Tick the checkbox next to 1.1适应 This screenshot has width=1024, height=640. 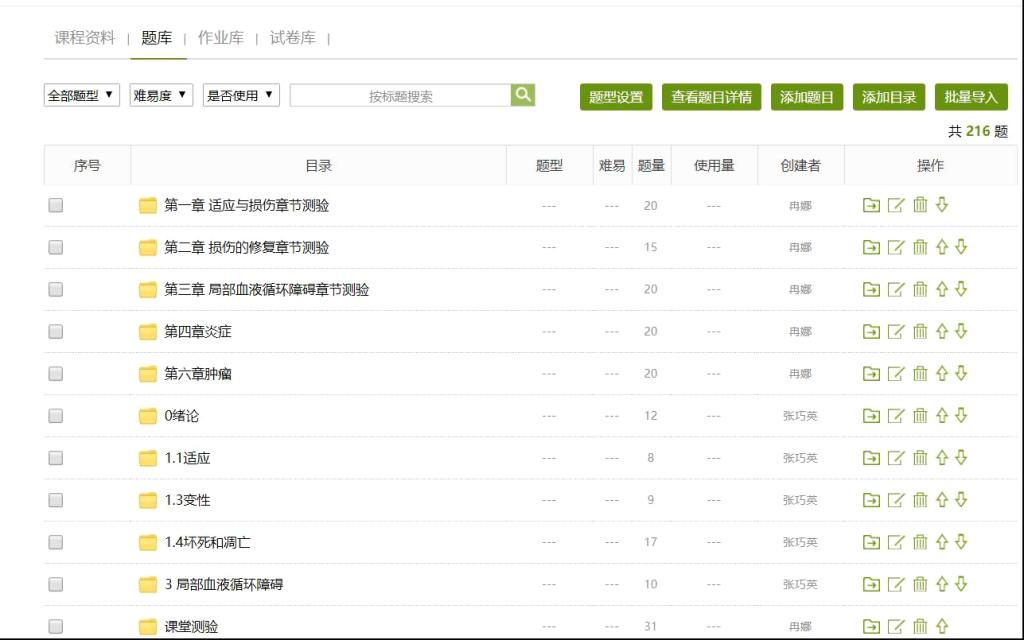click(56, 458)
